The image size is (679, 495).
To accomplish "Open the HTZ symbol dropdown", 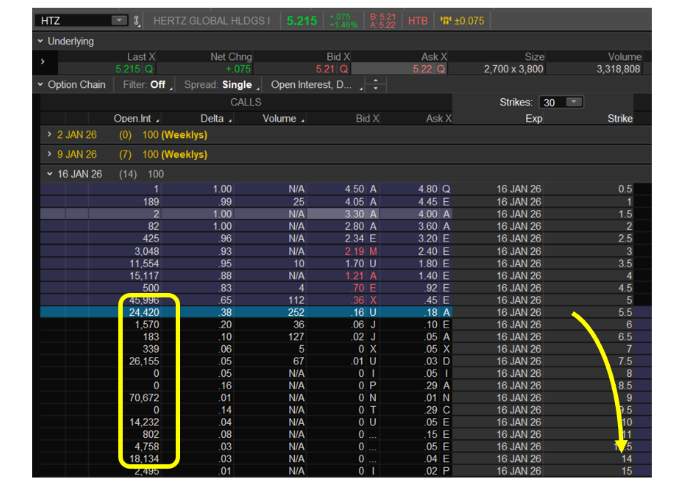I will click(119, 20).
